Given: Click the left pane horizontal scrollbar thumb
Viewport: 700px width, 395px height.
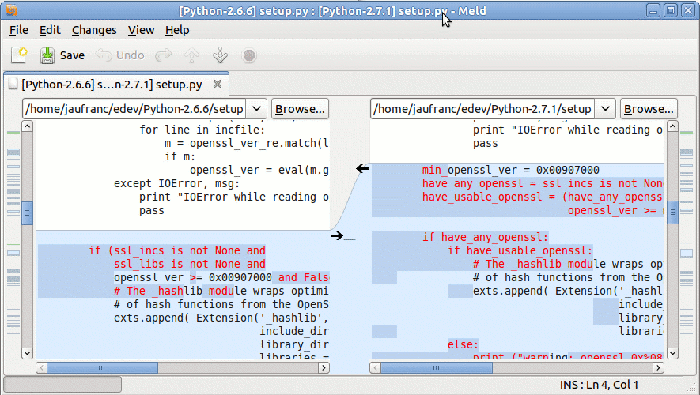Looking at the screenshot, I should (x=102, y=368).
